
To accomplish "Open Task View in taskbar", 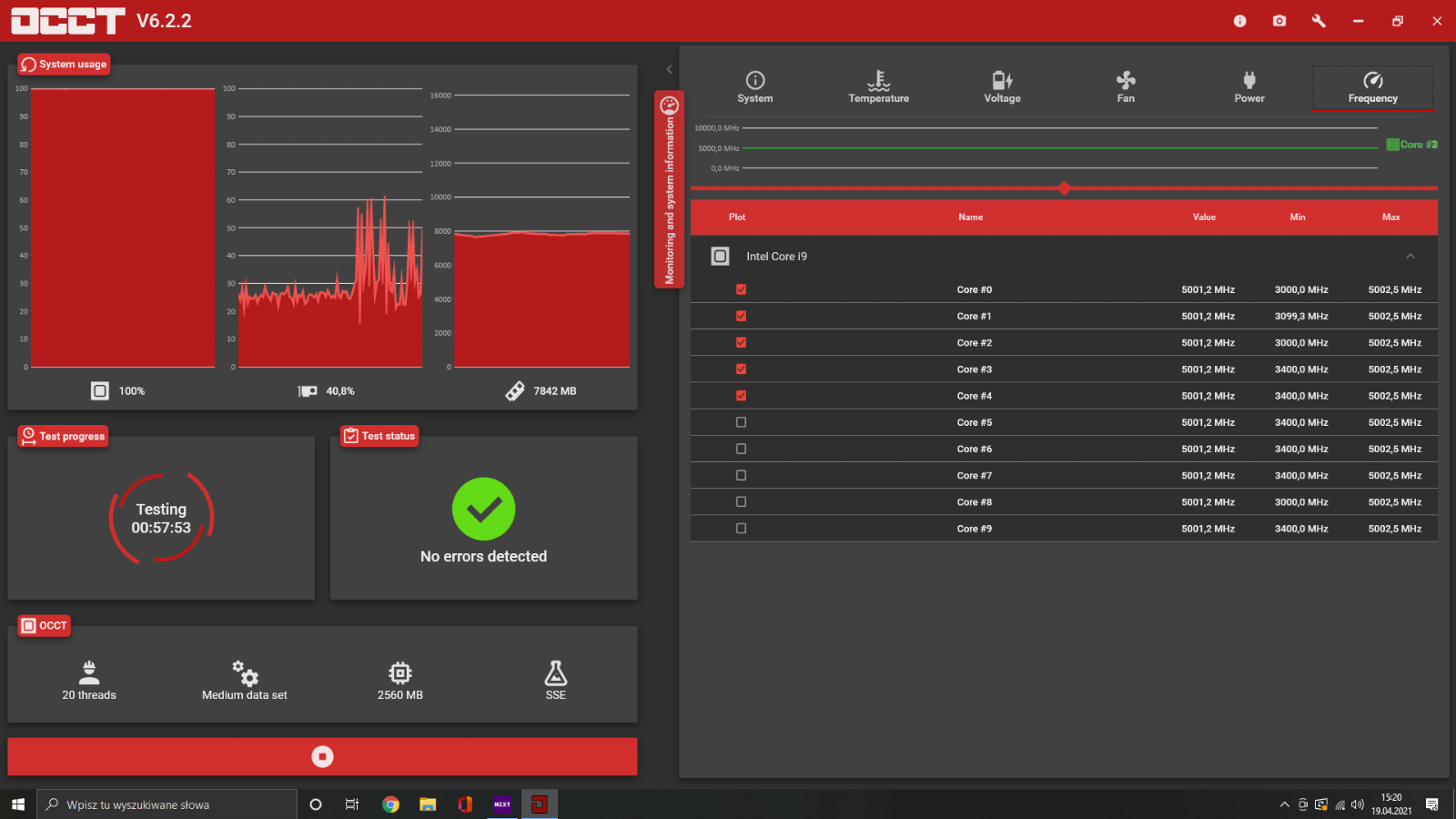I will tap(352, 804).
